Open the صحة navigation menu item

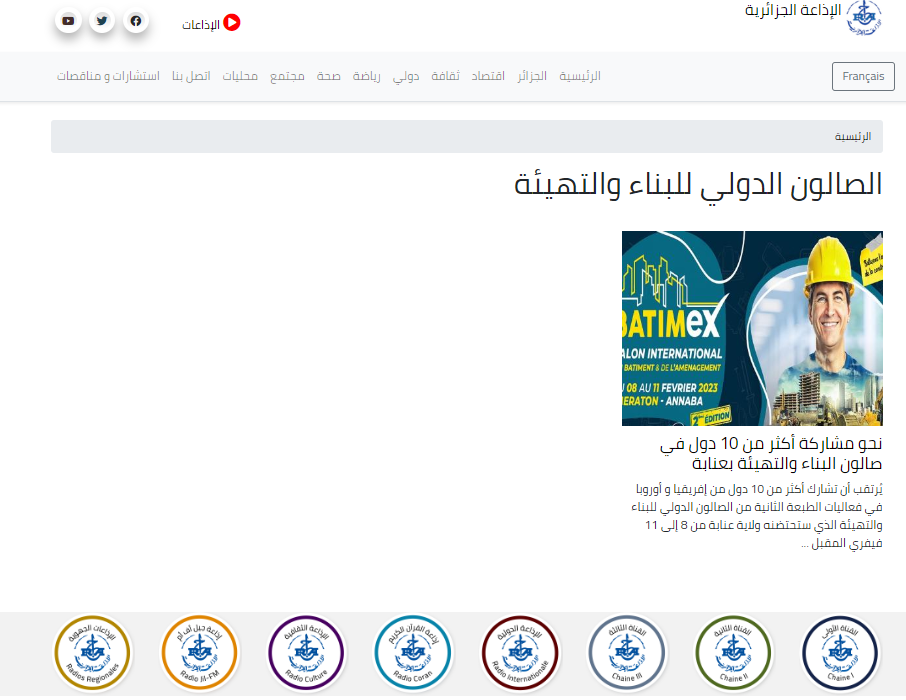(329, 76)
